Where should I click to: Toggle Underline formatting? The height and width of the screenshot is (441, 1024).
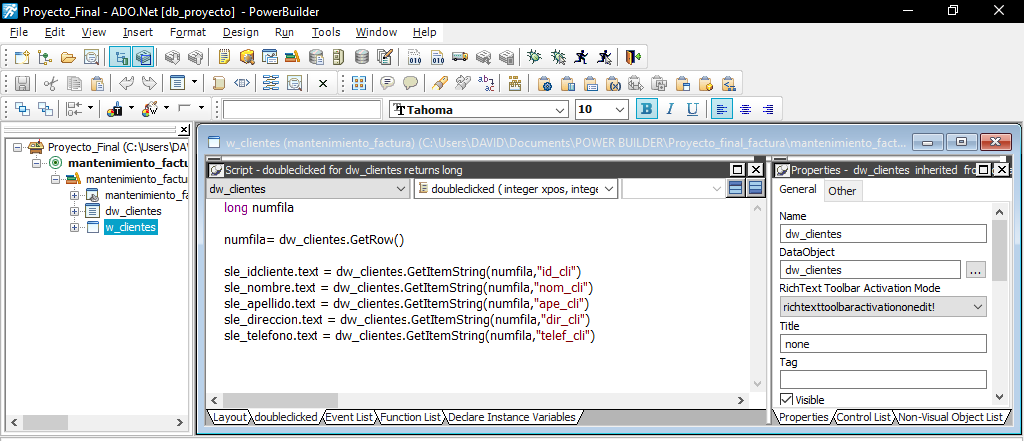692,109
